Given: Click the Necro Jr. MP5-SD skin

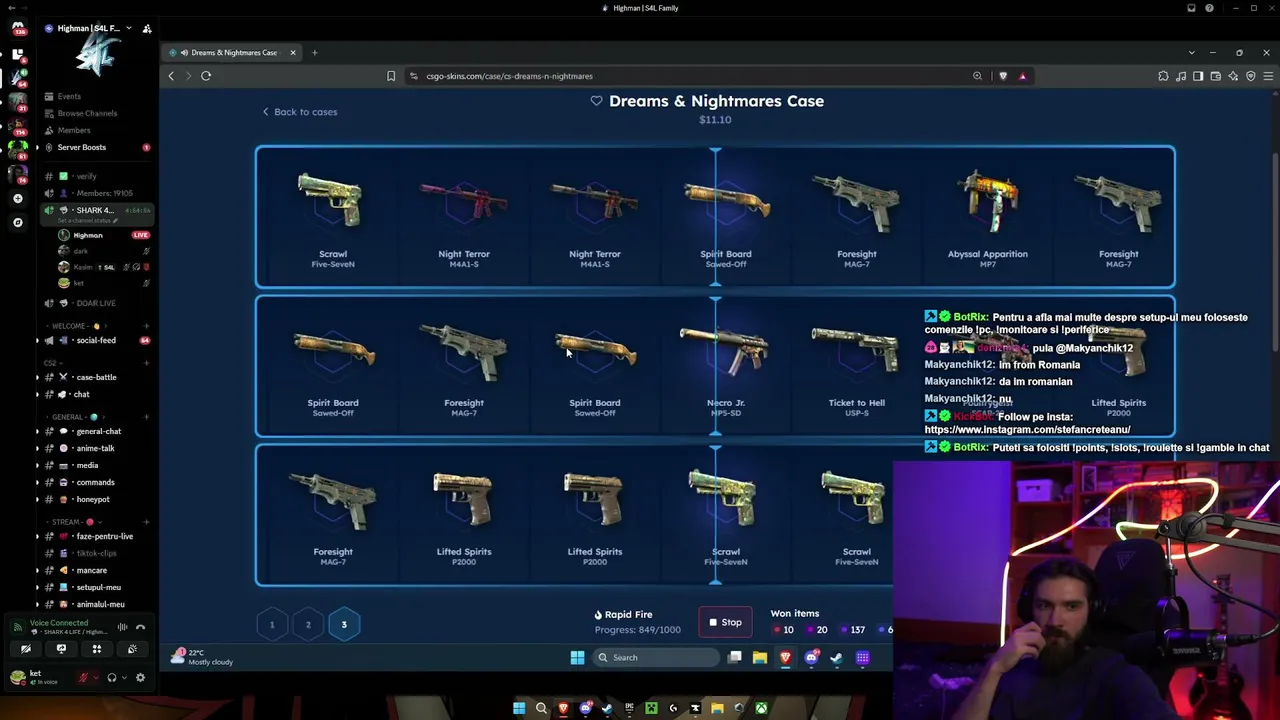Looking at the screenshot, I should [x=726, y=368].
